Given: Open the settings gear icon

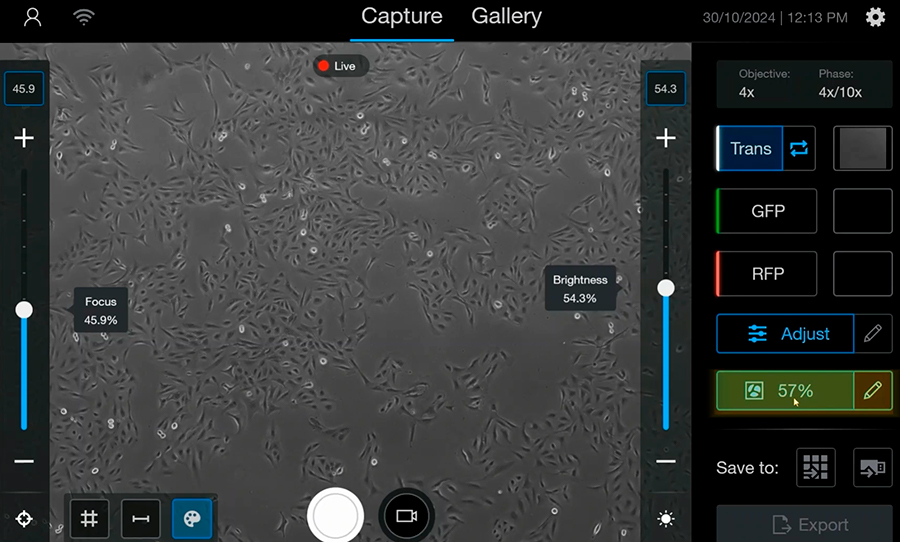Looking at the screenshot, I should click(875, 17).
